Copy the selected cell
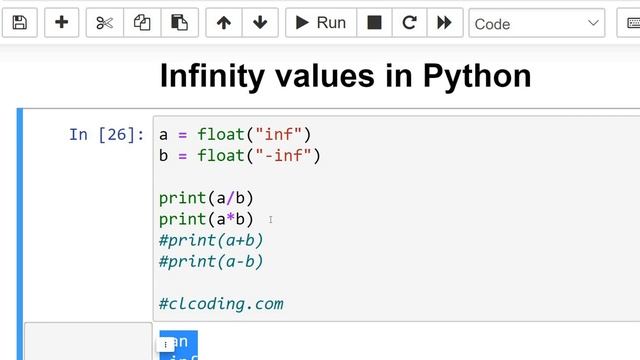Screen dimensions: 640x360 tap(142, 22)
